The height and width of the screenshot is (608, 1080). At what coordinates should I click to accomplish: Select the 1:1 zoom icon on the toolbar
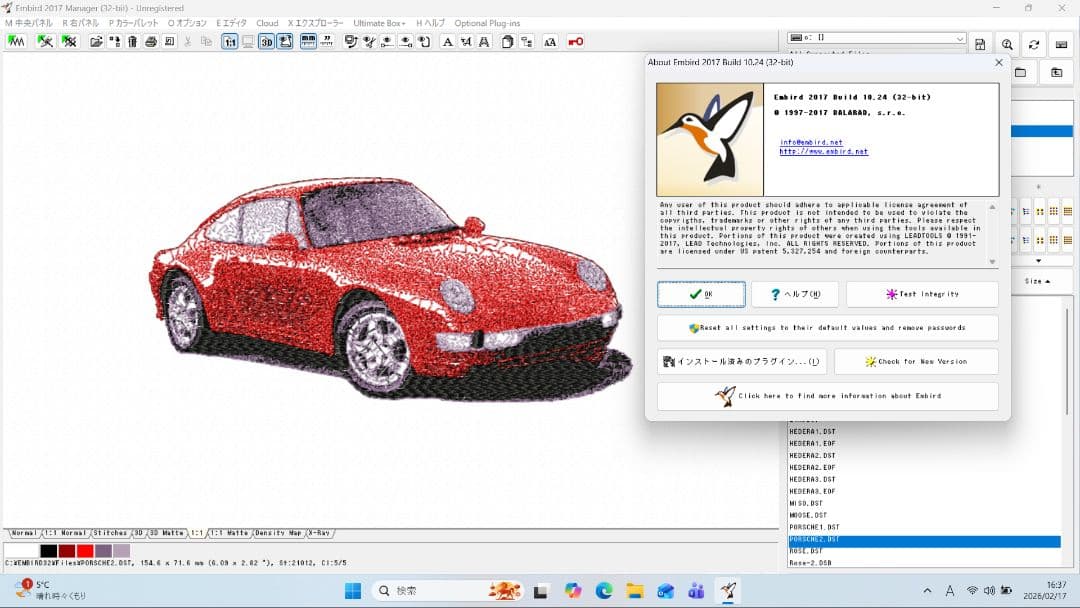(x=232, y=41)
